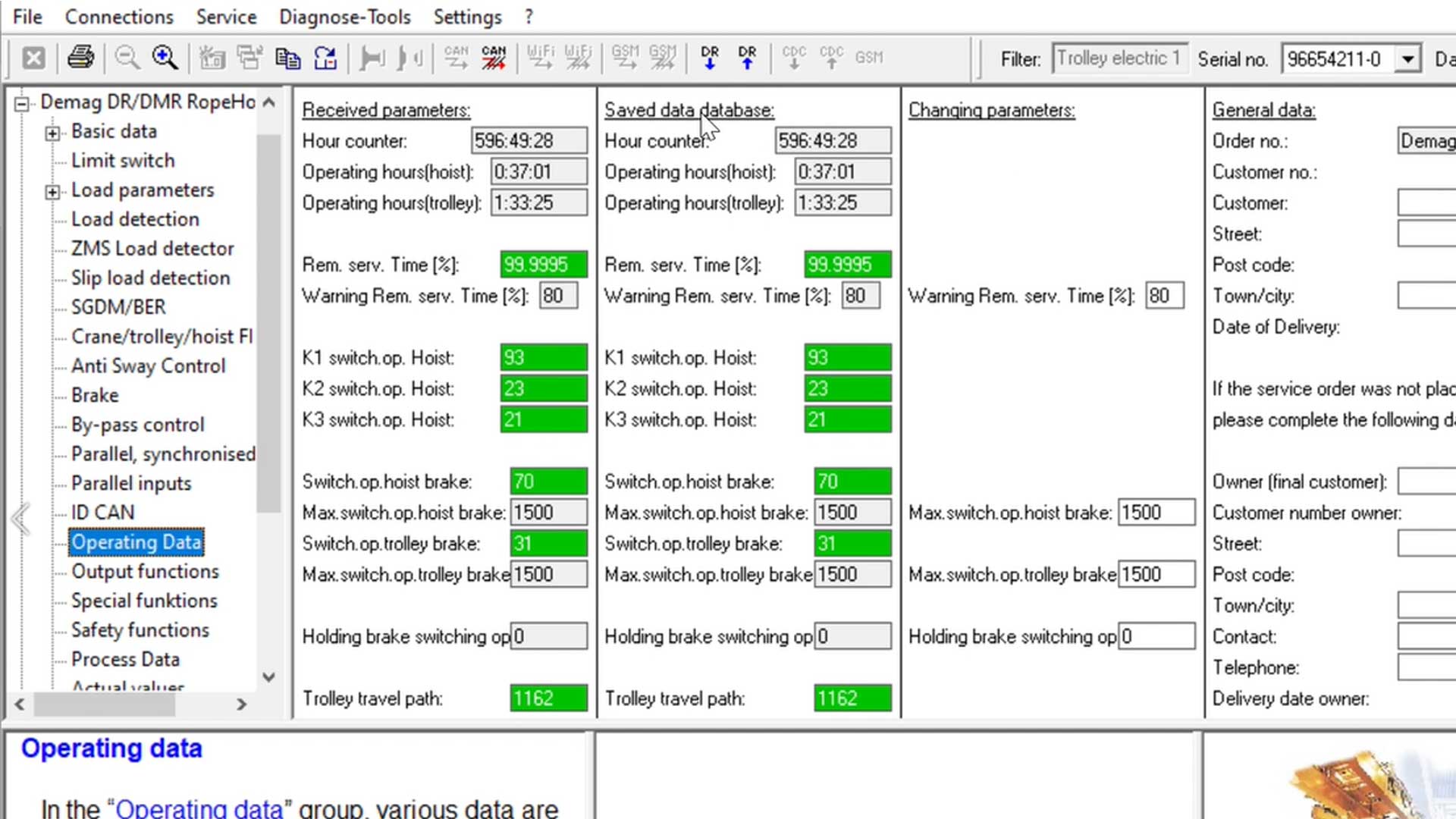Click the DR upload icon with up arrow
This screenshot has width=1456, height=819.
[747, 58]
